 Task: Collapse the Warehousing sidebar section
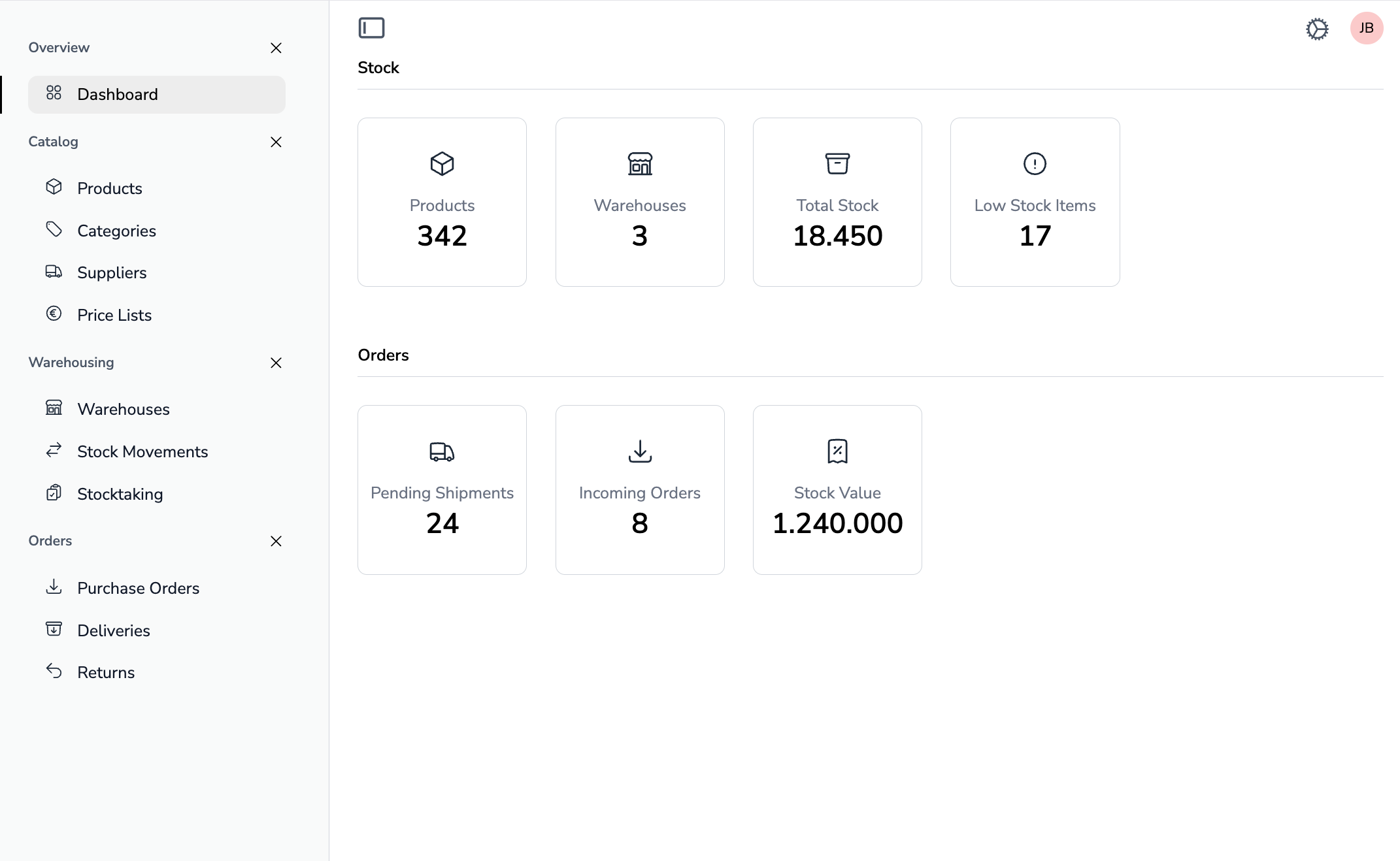click(276, 363)
